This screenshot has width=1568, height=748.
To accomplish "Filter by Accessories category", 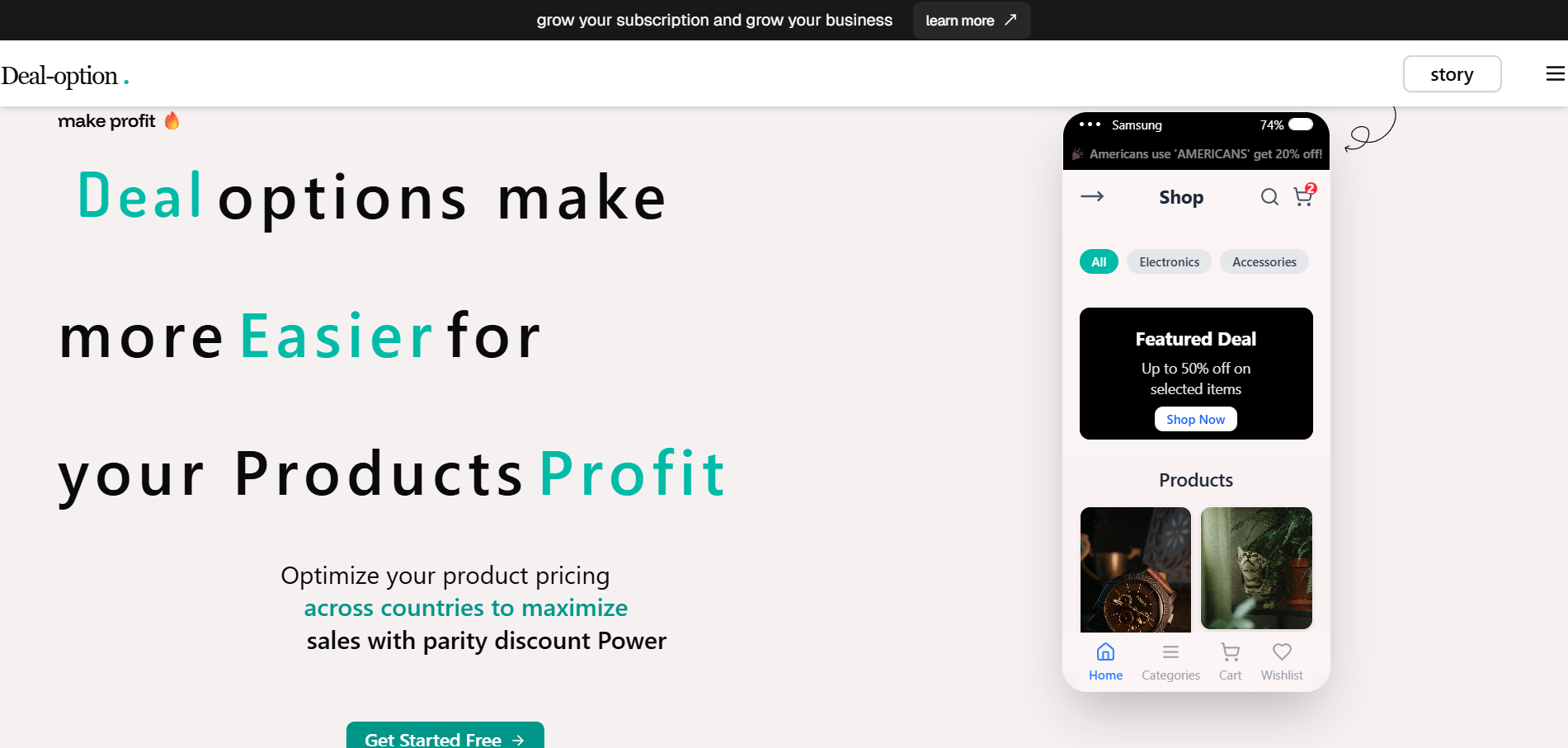I will (1264, 261).
